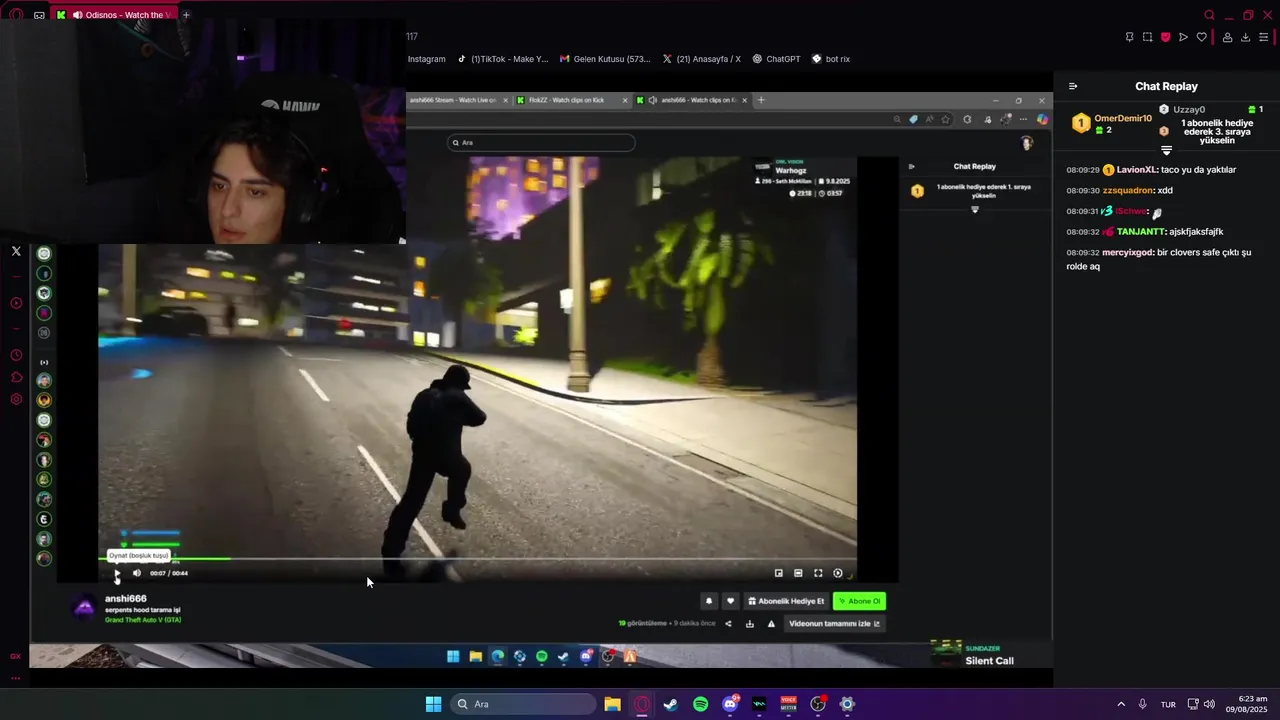This screenshot has width=1280, height=720.
Task: Open Spotify from the taskbar
Action: 701,704
